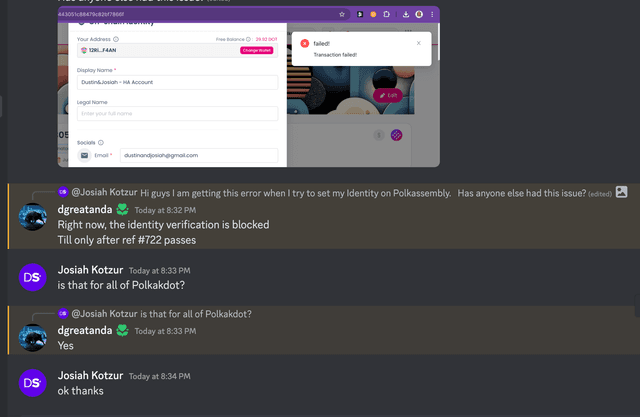Click the Legal Name input field
Viewport: 640px width, 417px height.
click(177, 113)
